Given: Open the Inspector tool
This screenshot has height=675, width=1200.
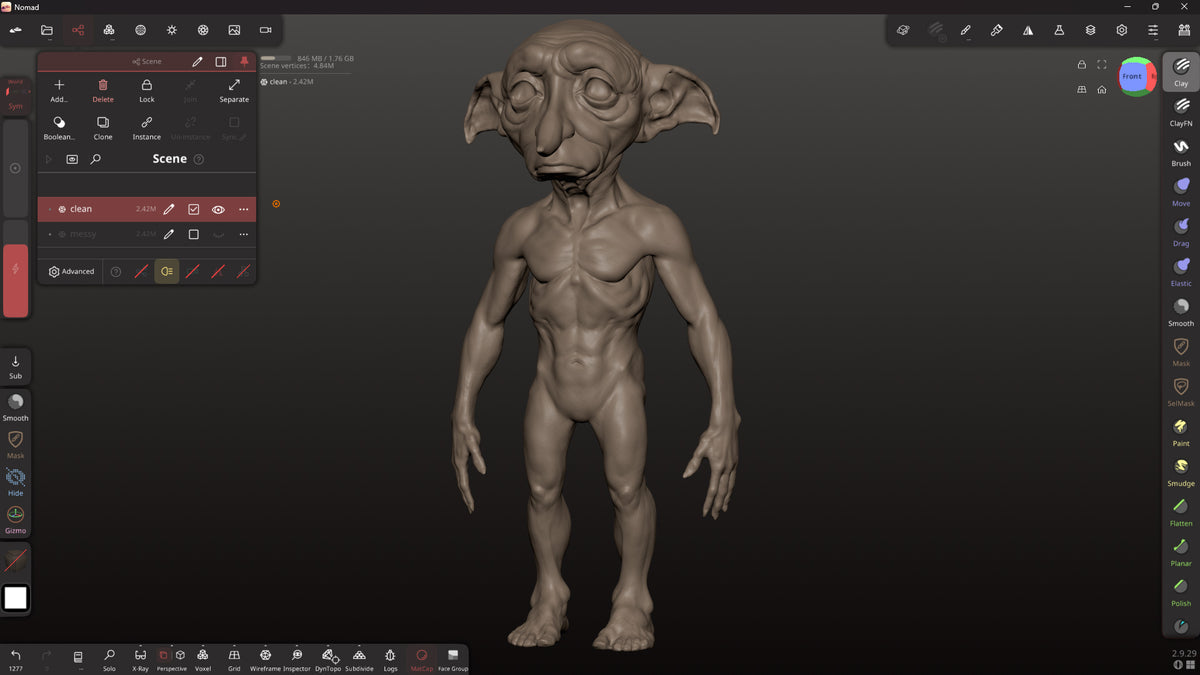Looking at the screenshot, I should click(x=297, y=659).
